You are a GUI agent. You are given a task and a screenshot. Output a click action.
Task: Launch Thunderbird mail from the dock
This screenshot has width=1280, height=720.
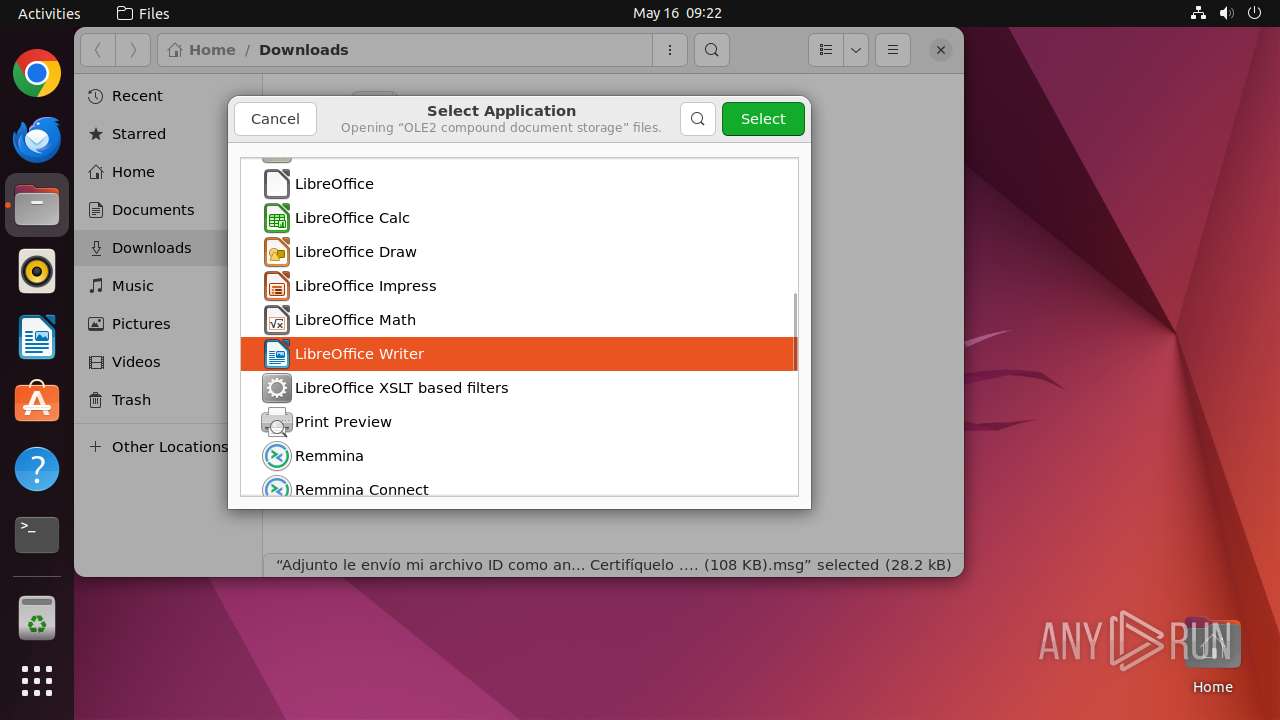pos(37,139)
